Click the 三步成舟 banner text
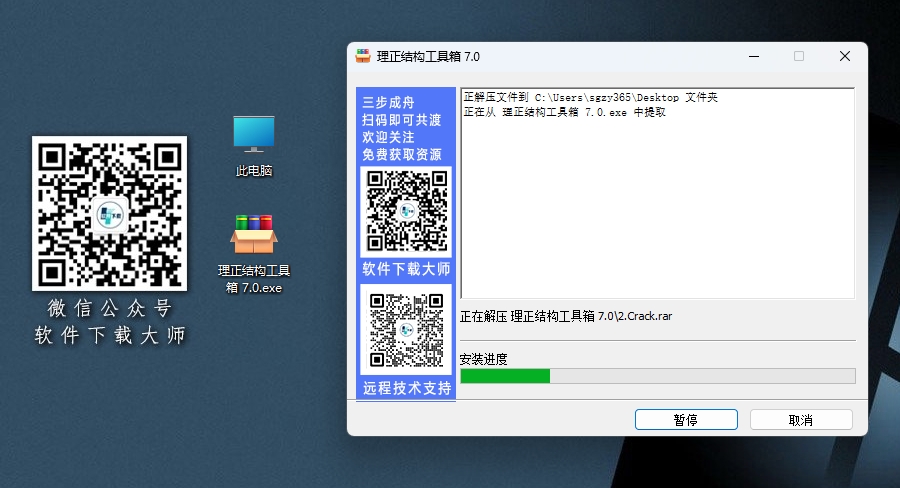Screen dimensions: 900x488 point(388,103)
